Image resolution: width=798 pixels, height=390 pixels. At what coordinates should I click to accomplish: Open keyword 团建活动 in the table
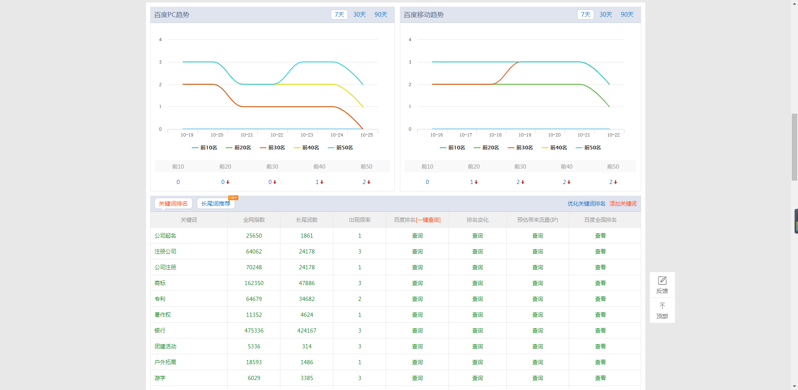click(x=165, y=346)
